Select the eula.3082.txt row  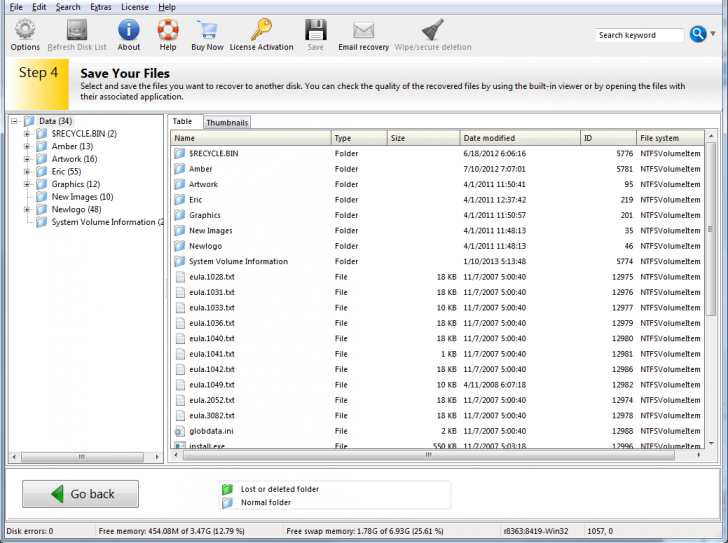pos(437,415)
